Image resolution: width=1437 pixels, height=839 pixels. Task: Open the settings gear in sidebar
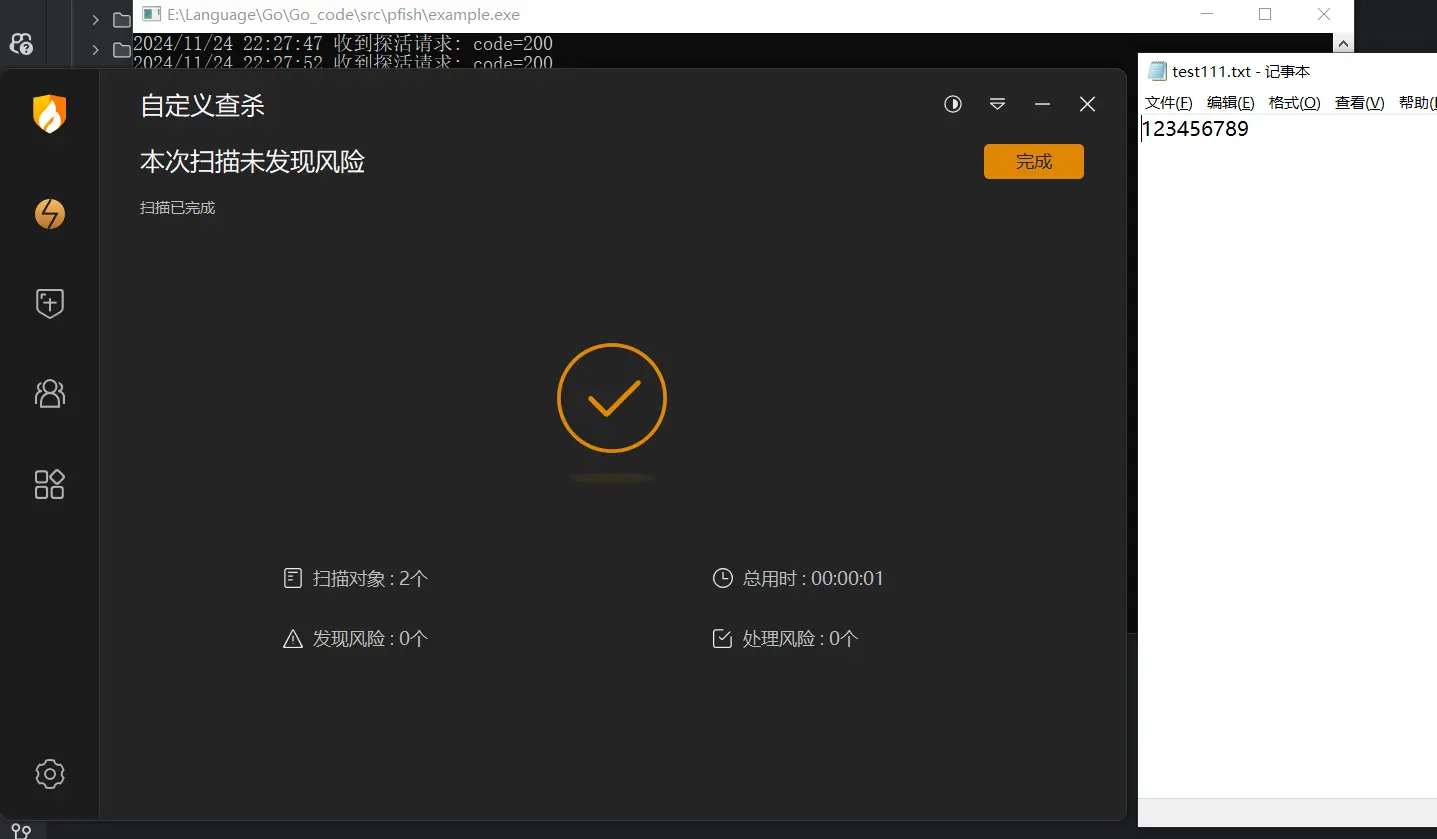(49, 774)
